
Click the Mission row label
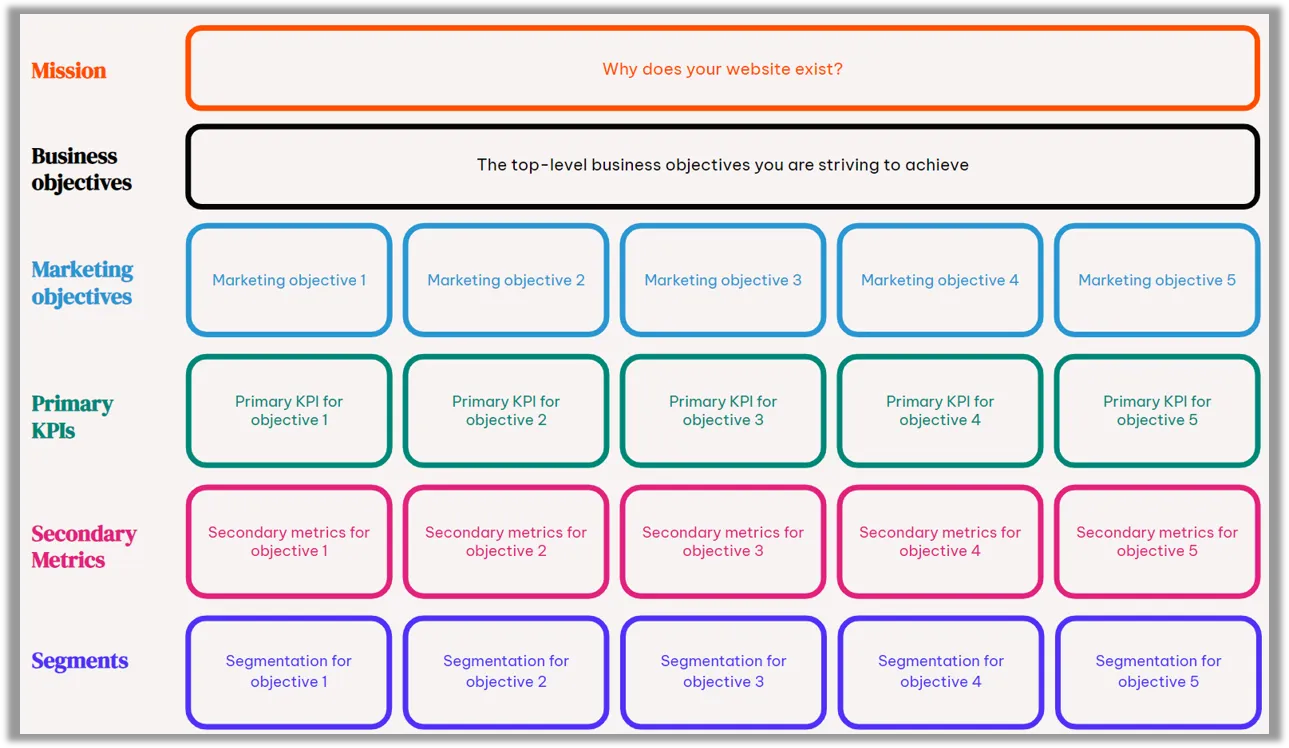tap(69, 71)
